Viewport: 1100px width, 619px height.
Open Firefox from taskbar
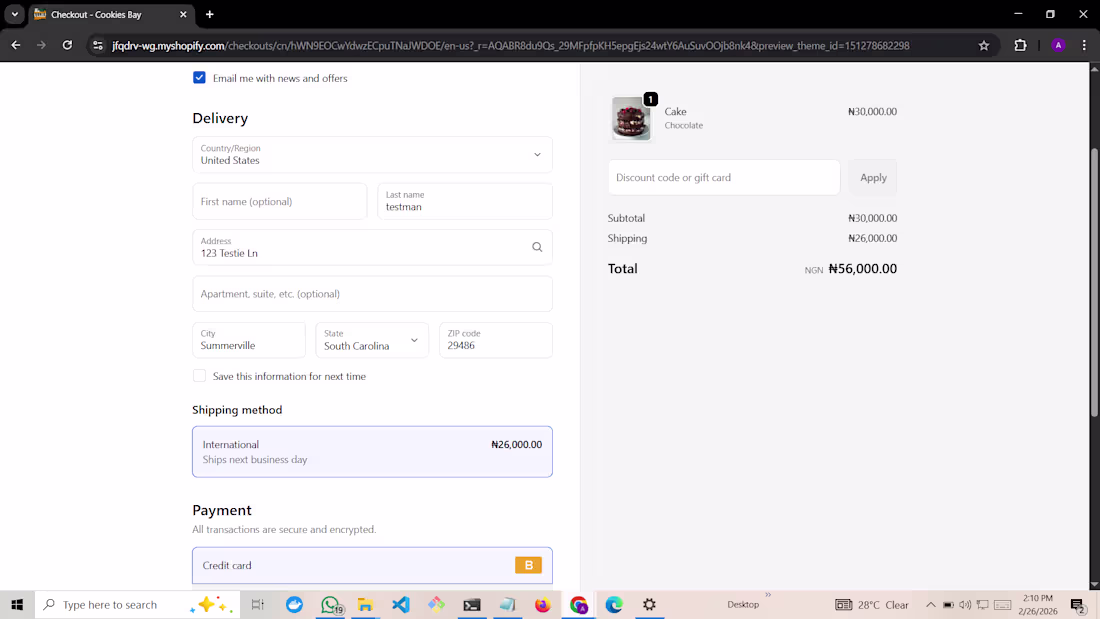[x=542, y=604]
